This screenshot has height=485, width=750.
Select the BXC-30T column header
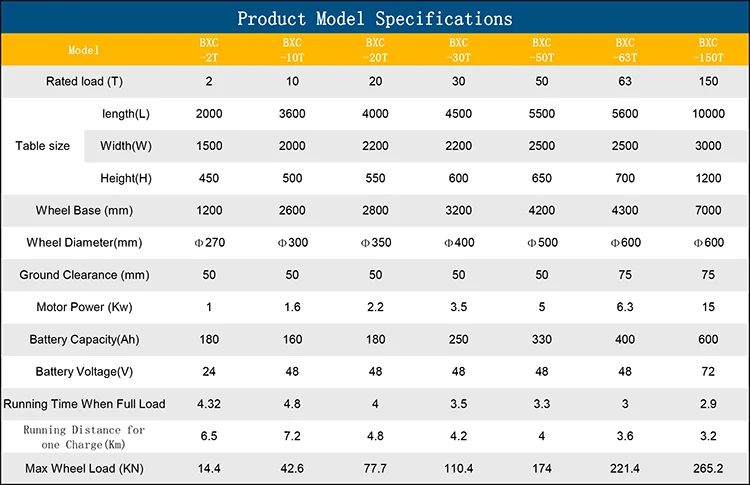tap(458, 49)
